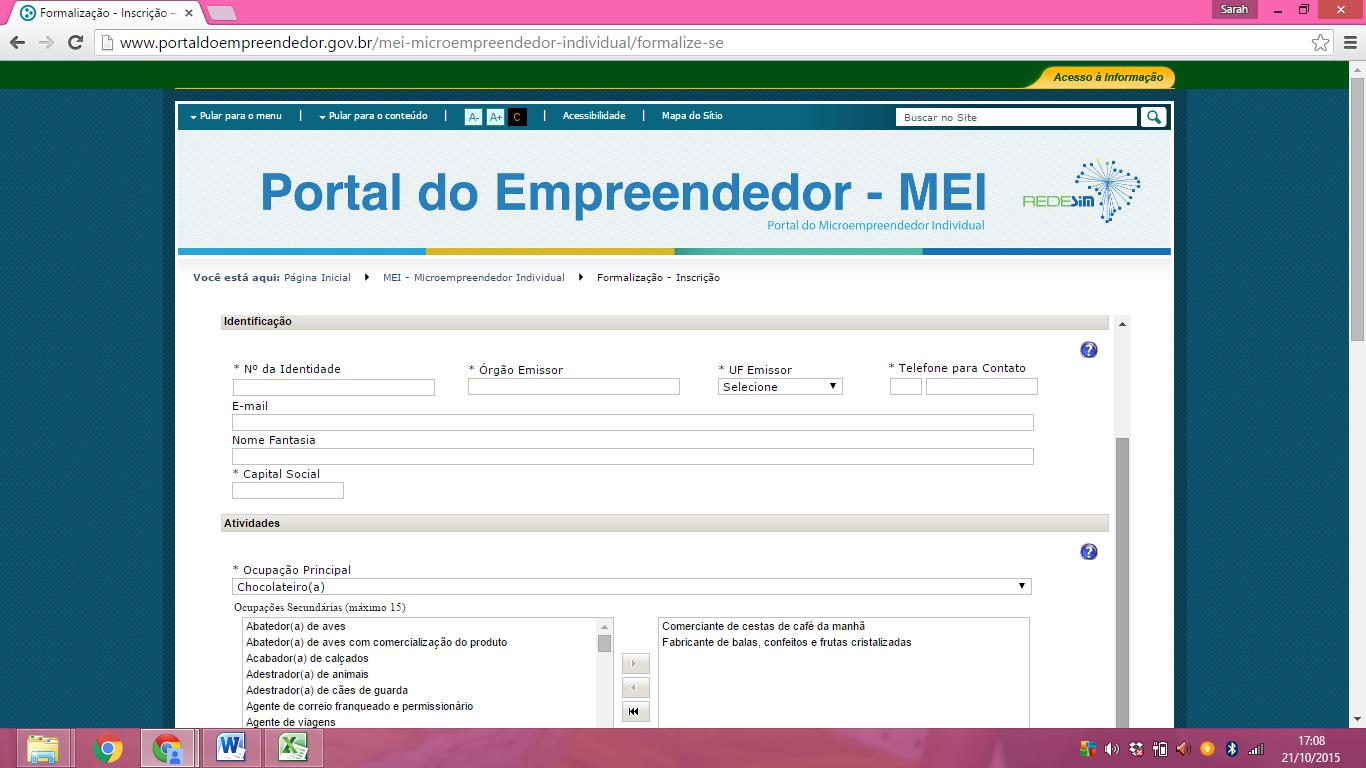Click the Nome Fantasia input field
Screen dimensions: 1366x768
[x=633, y=457]
